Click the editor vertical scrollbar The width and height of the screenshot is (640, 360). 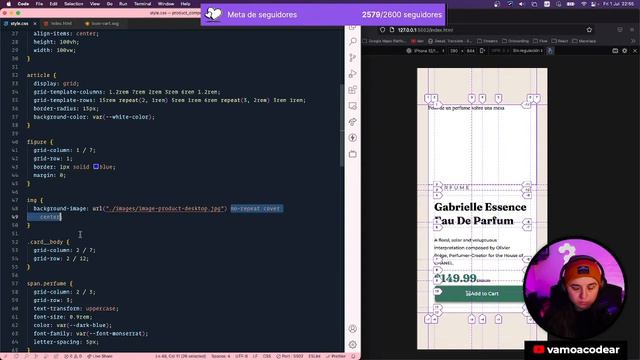(x=342, y=125)
